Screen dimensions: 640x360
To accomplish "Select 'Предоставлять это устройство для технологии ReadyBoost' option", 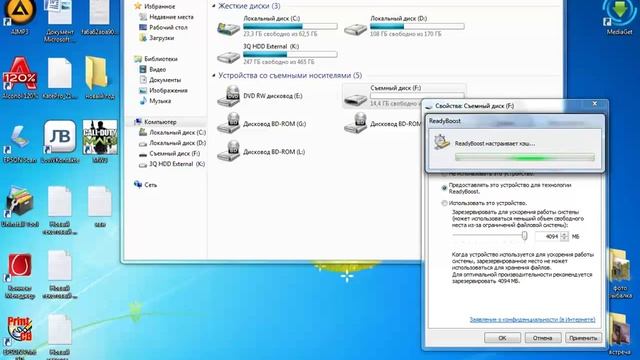I will click(444, 188).
